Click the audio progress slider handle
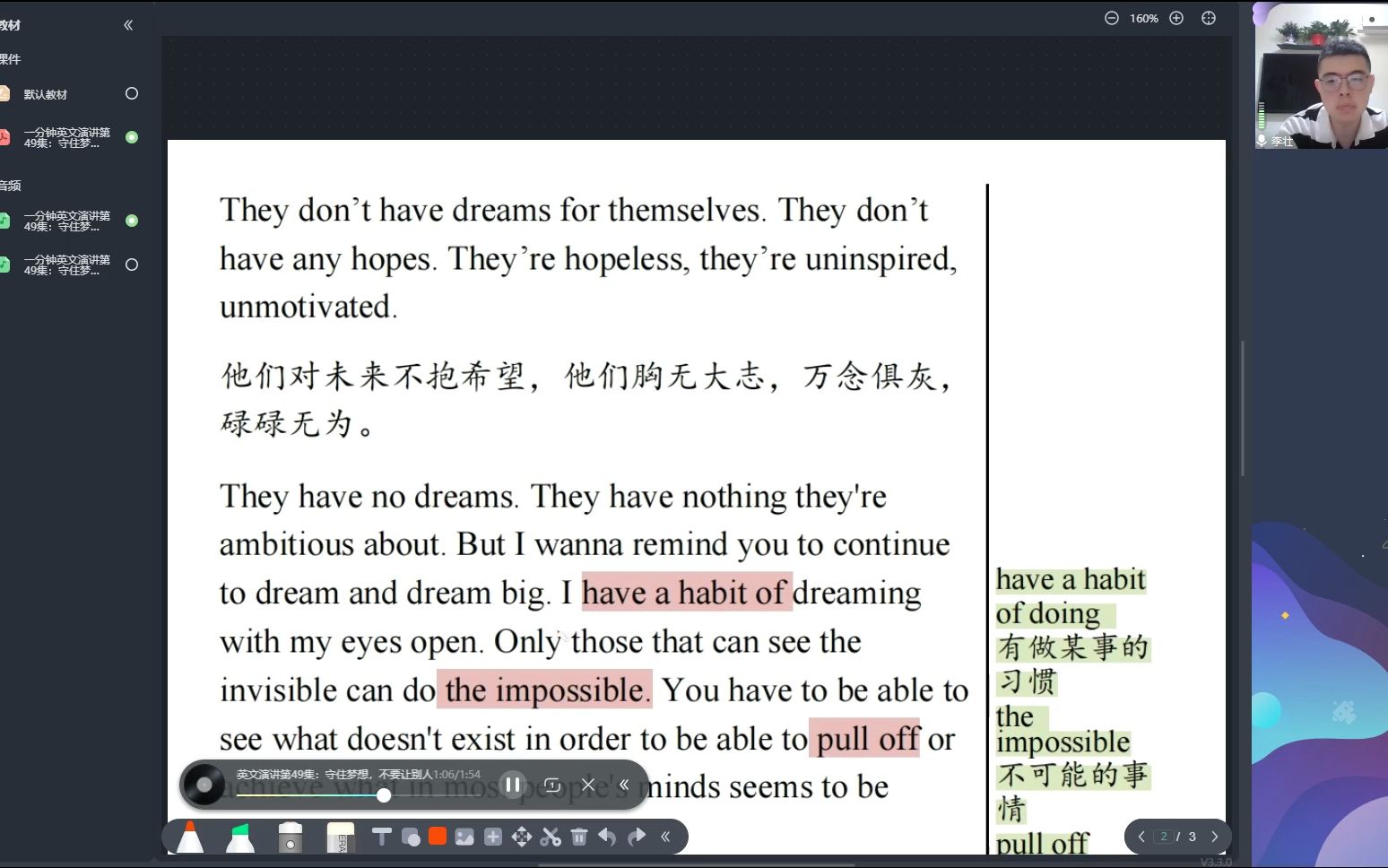1388x868 pixels. click(384, 795)
